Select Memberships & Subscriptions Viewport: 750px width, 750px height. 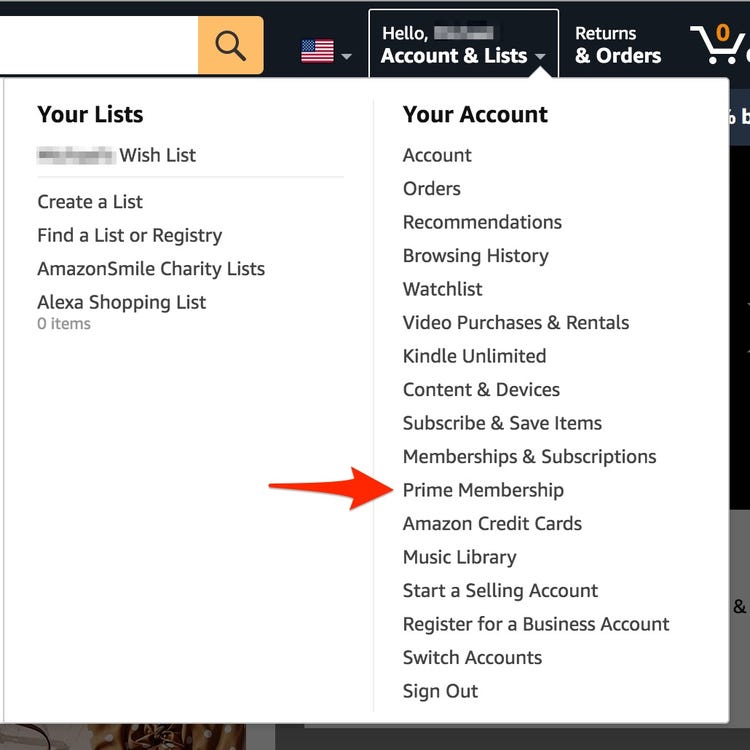[529, 457]
